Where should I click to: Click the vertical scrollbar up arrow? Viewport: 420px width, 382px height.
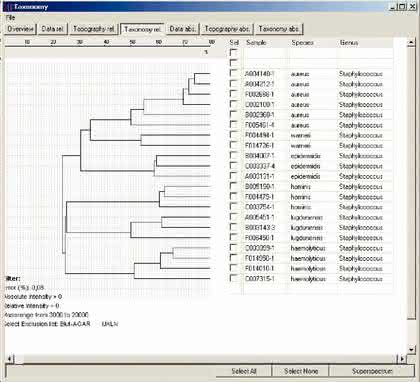pos(412,42)
